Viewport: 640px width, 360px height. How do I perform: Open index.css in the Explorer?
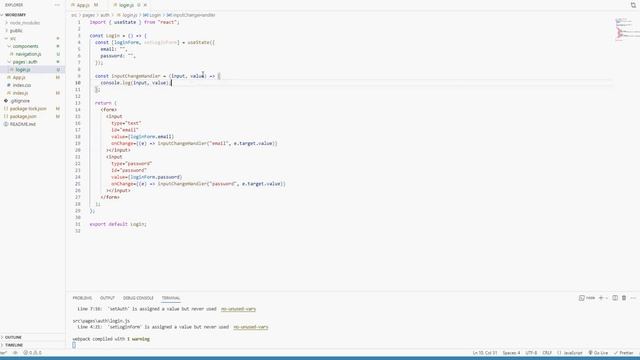click(x=22, y=85)
